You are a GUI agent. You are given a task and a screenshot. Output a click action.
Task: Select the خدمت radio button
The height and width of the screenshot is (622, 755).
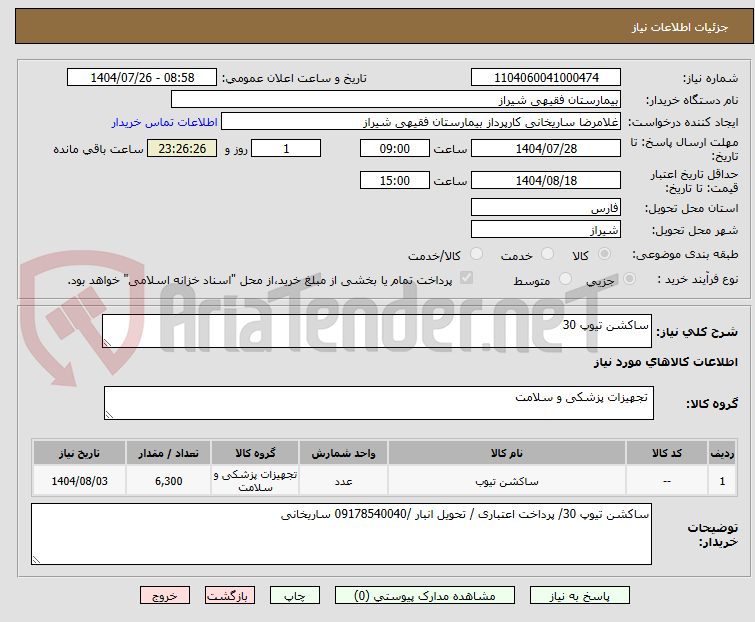(x=547, y=254)
